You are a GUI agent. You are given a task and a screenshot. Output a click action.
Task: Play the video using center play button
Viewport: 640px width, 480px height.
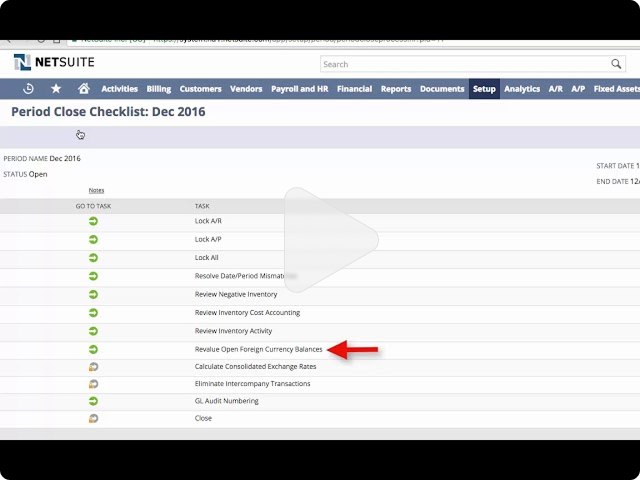pyautogui.click(x=332, y=238)
